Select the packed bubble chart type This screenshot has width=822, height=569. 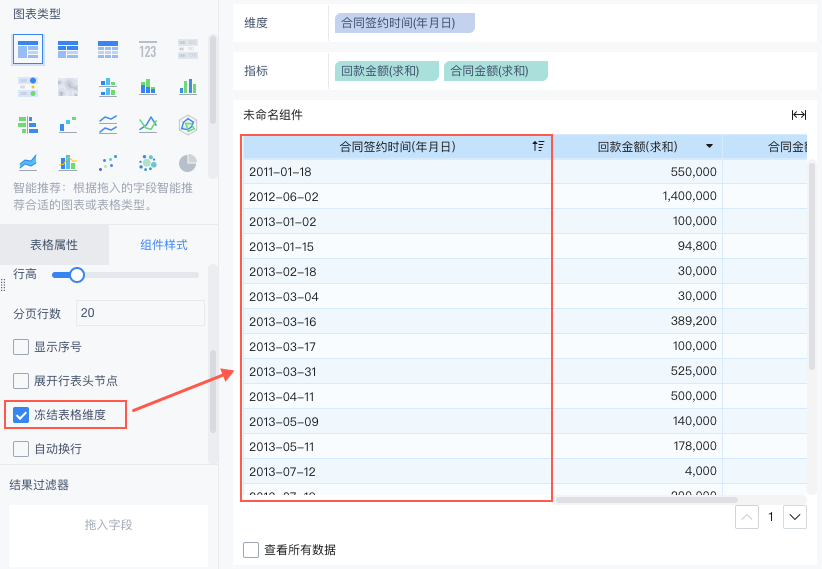tap(148, 163)
